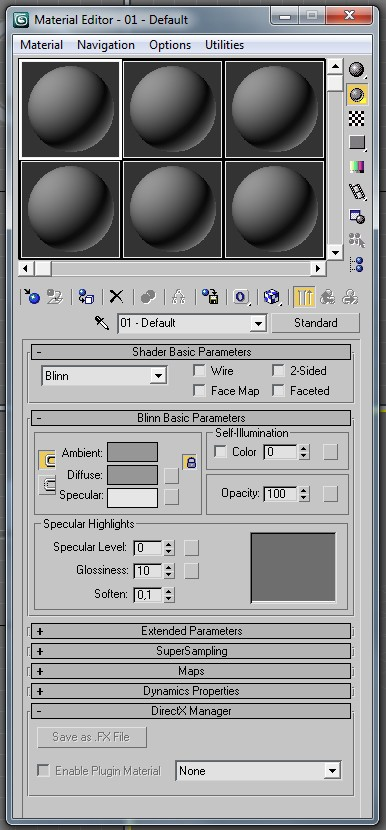Open Sample UV Tiling flyout

click(x=357, y=142)
